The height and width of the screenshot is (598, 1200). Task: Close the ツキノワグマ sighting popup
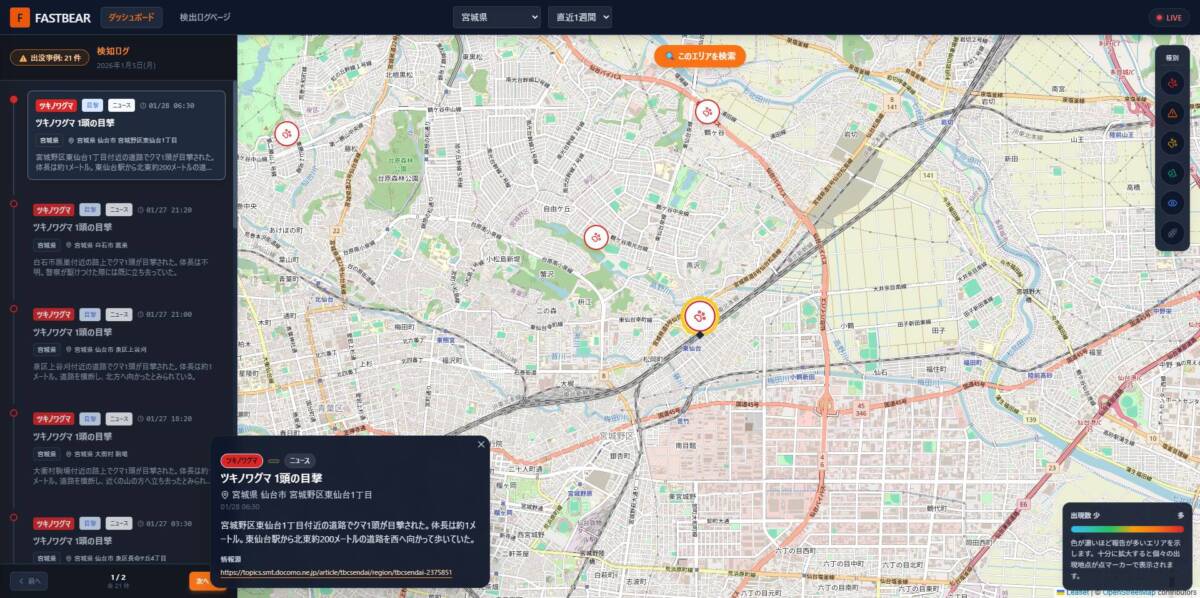481,444
